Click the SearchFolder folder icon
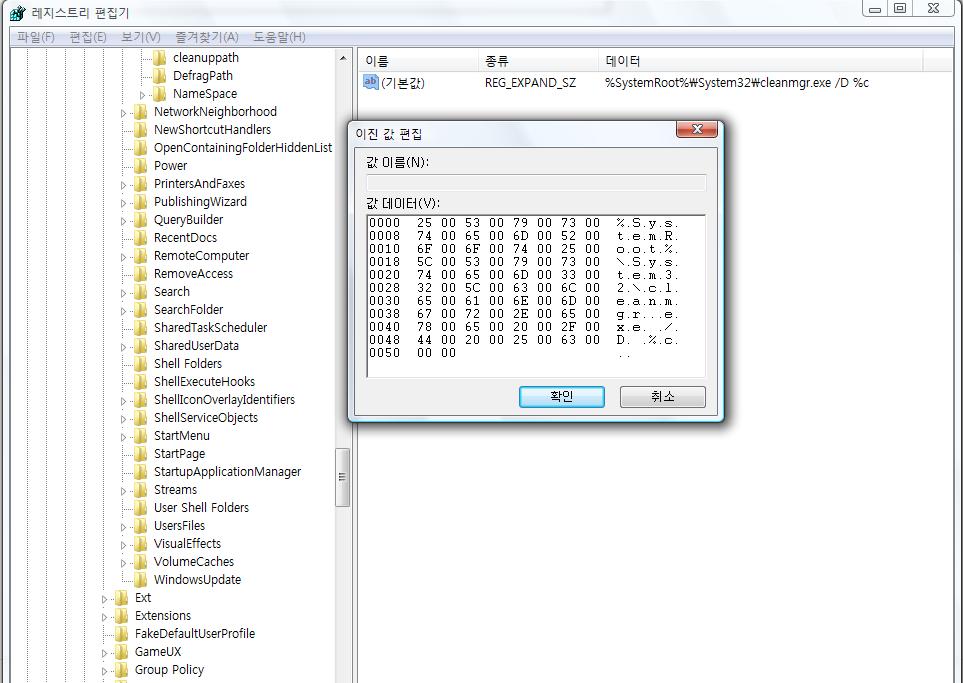 tap(141, 310)
